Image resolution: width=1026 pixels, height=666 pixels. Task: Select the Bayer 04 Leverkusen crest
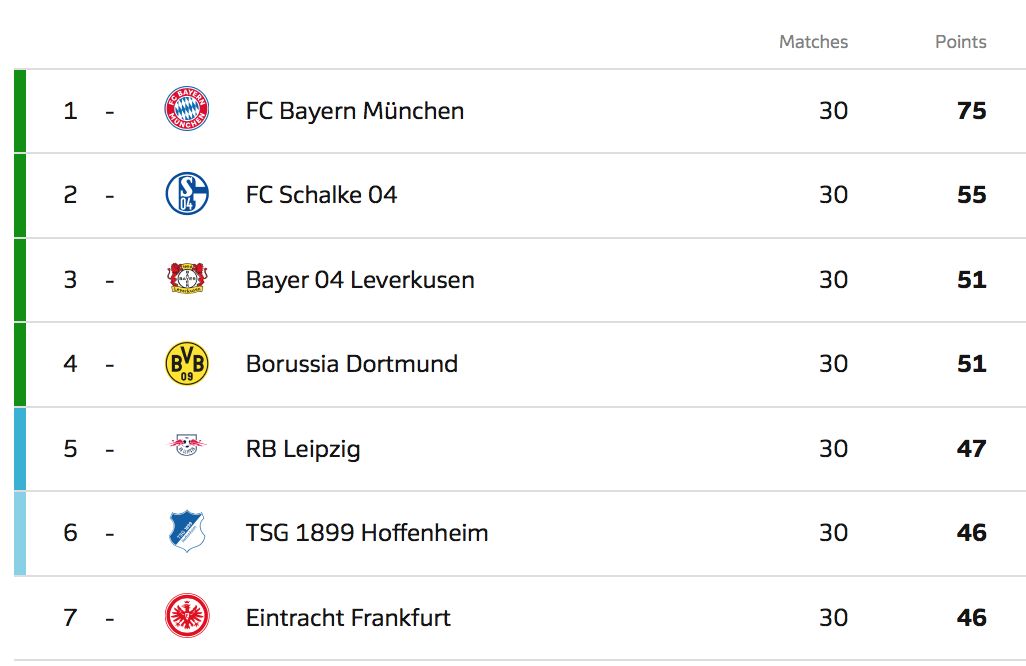click(187, 279)
